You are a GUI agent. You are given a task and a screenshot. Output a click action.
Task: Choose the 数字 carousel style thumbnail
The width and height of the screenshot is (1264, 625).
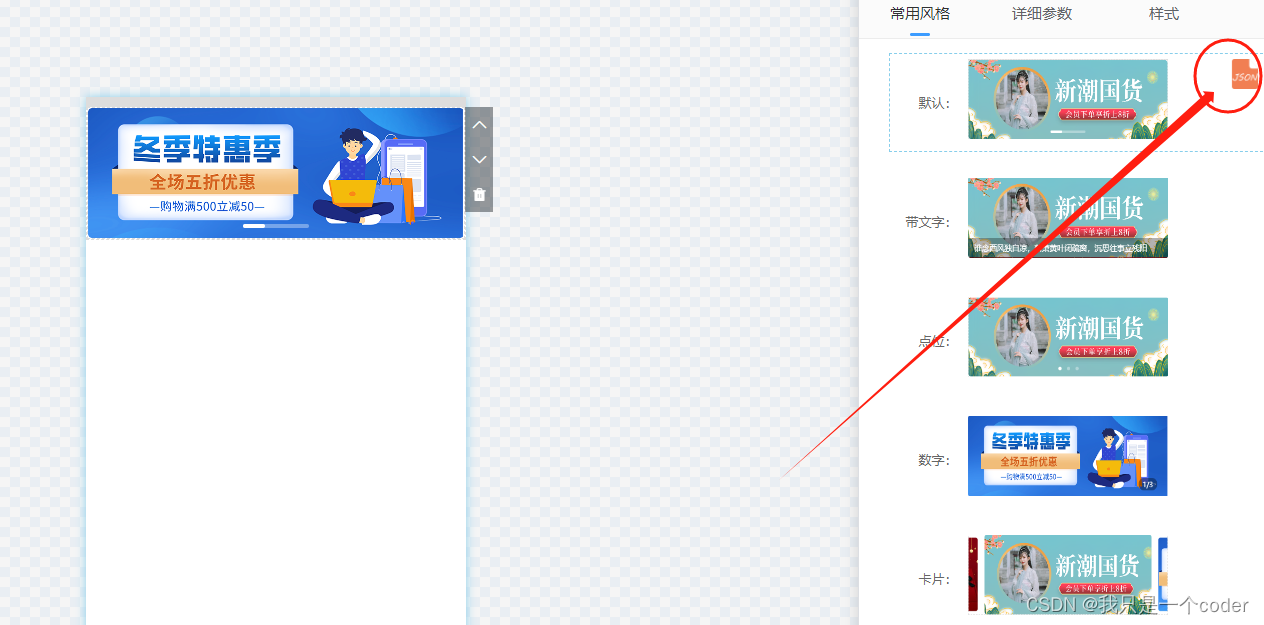pyautogui.click(x=1068, y=456)
